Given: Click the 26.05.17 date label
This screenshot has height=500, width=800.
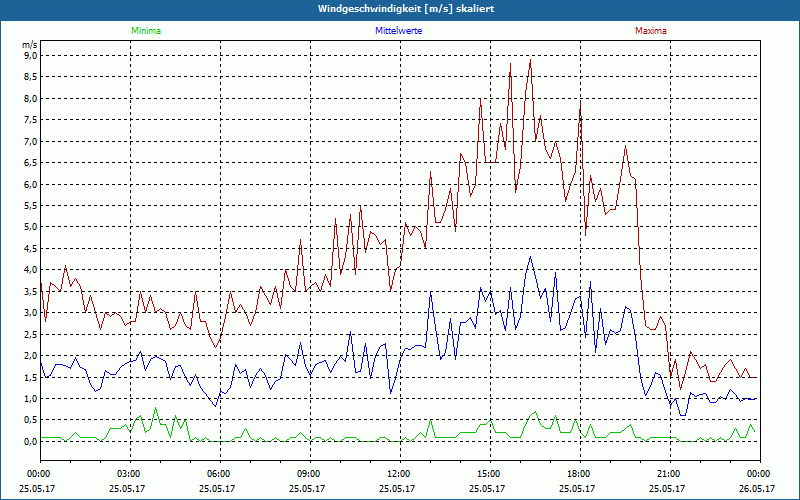Looking at the screenshot, I should pyautogui.click(x=757, y=488).
